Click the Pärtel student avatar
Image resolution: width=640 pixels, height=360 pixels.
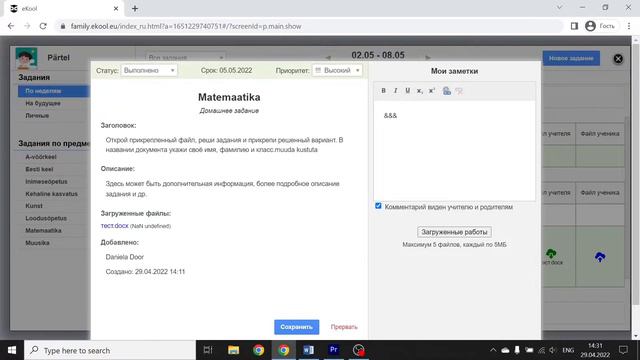(26, 58)
